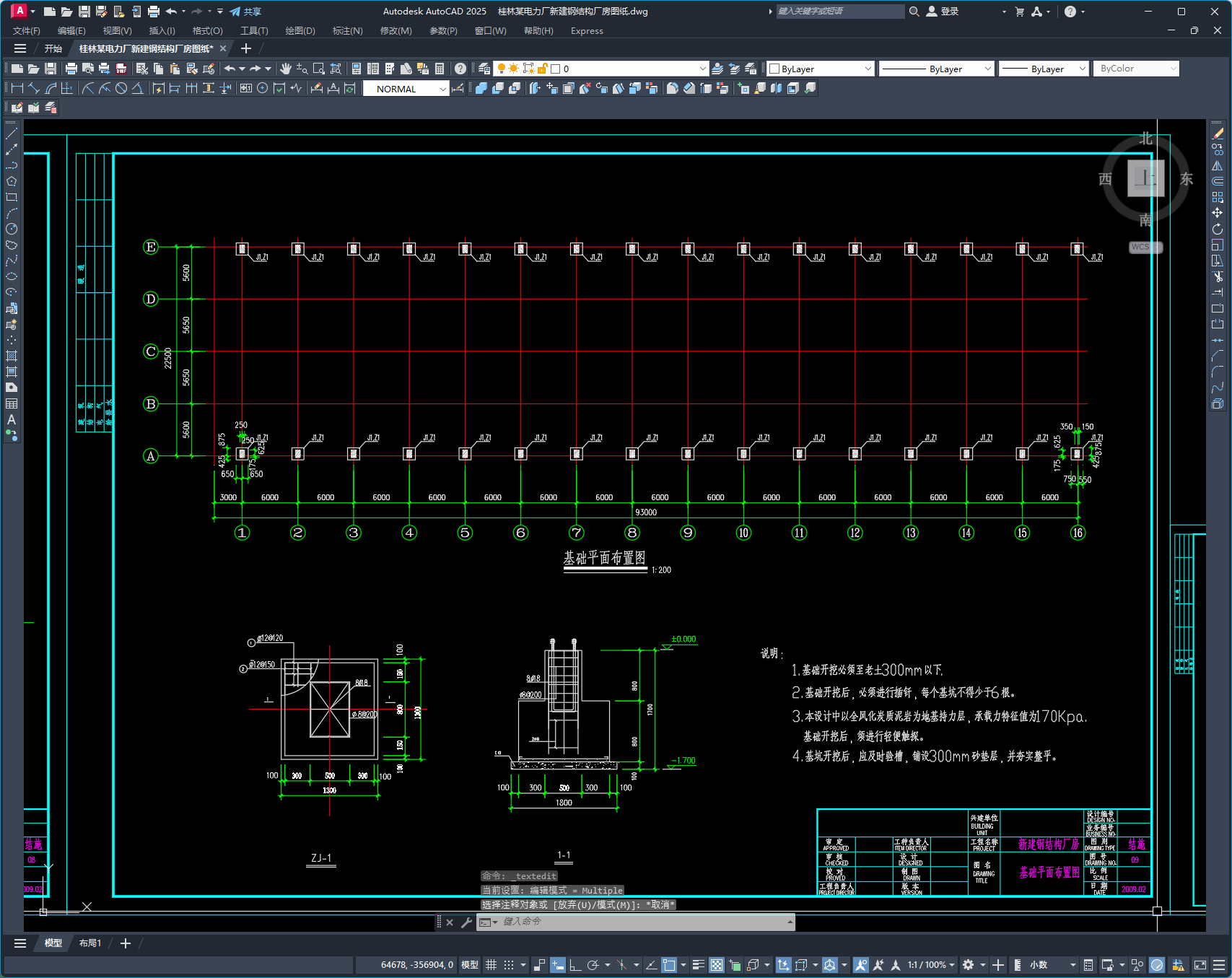Toggle the drawing grid display
Viewport: 1232px width, 978px height.
tap(492, 965)
